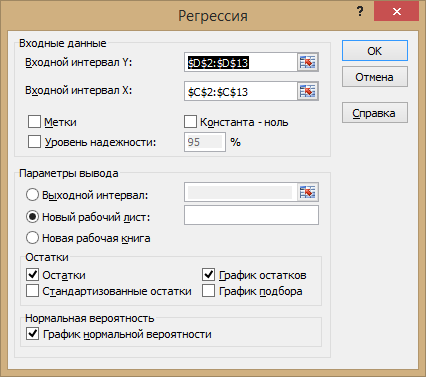Image resolution: width=426 pixels, height=377 pixels.
Task: Click range selector icon for Входной интервал Y
Action: pos(307,62)
